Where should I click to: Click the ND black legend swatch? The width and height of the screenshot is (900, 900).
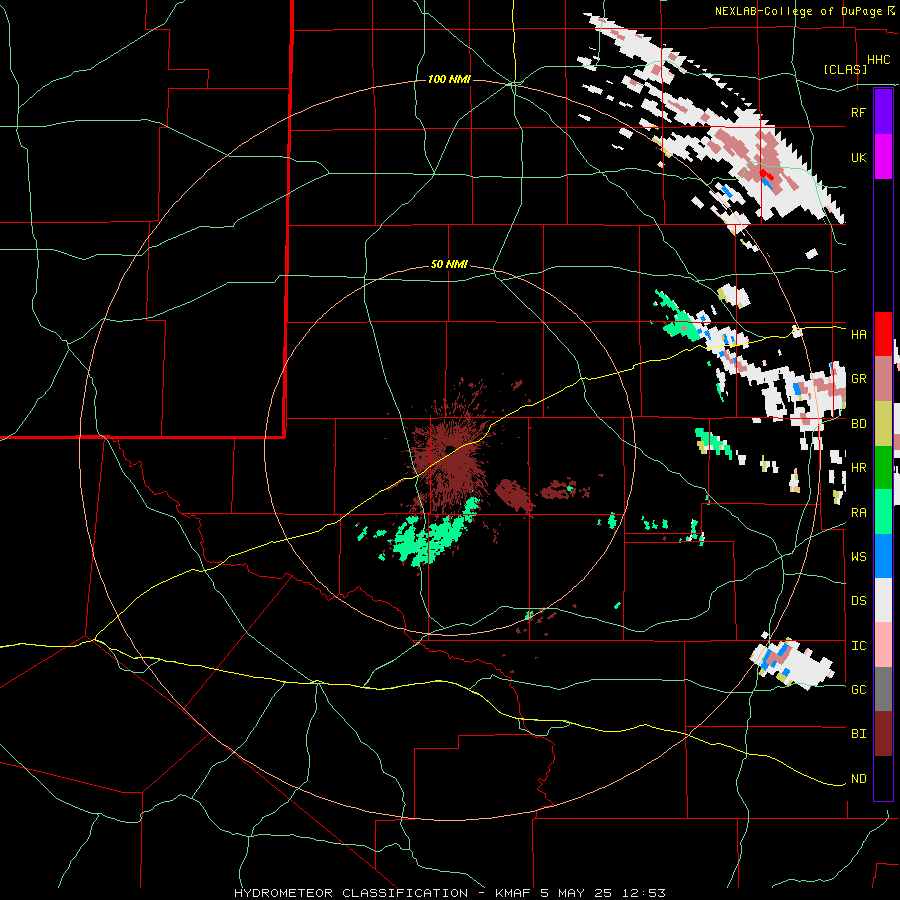883,778
